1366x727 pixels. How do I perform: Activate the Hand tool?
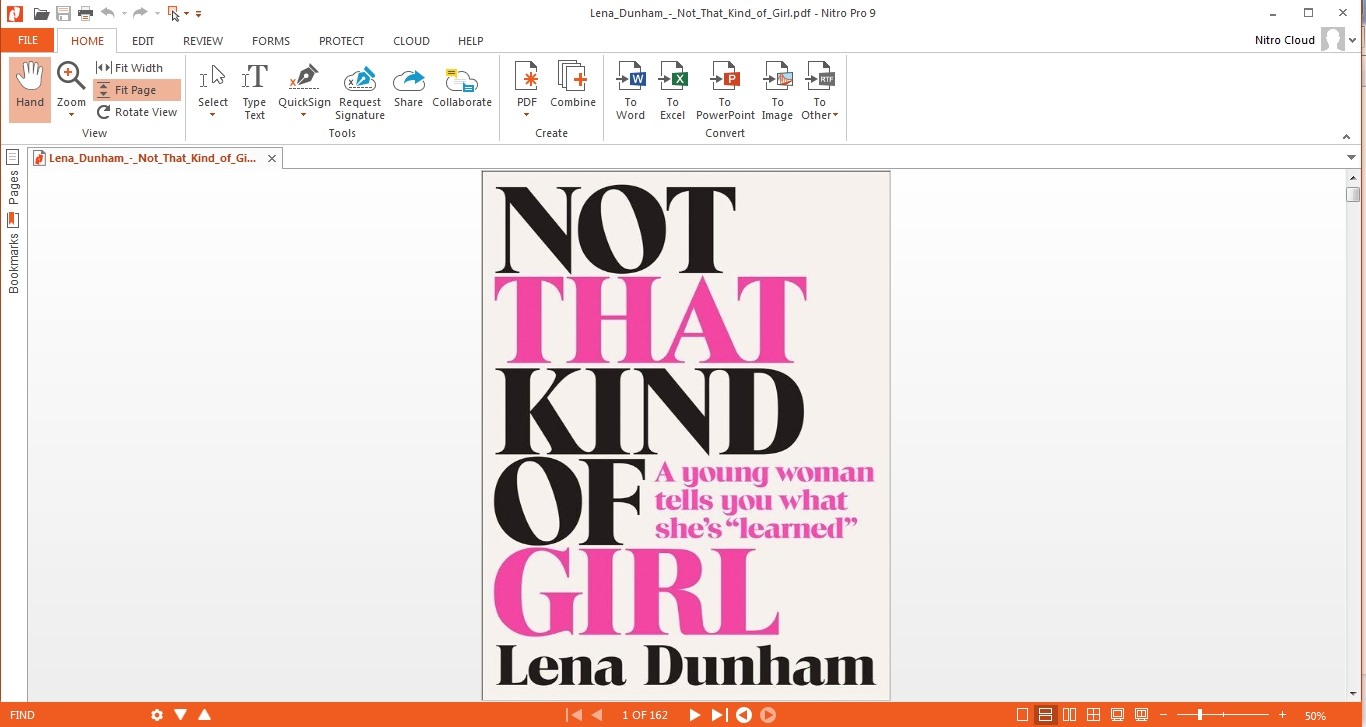pos(30,89)
